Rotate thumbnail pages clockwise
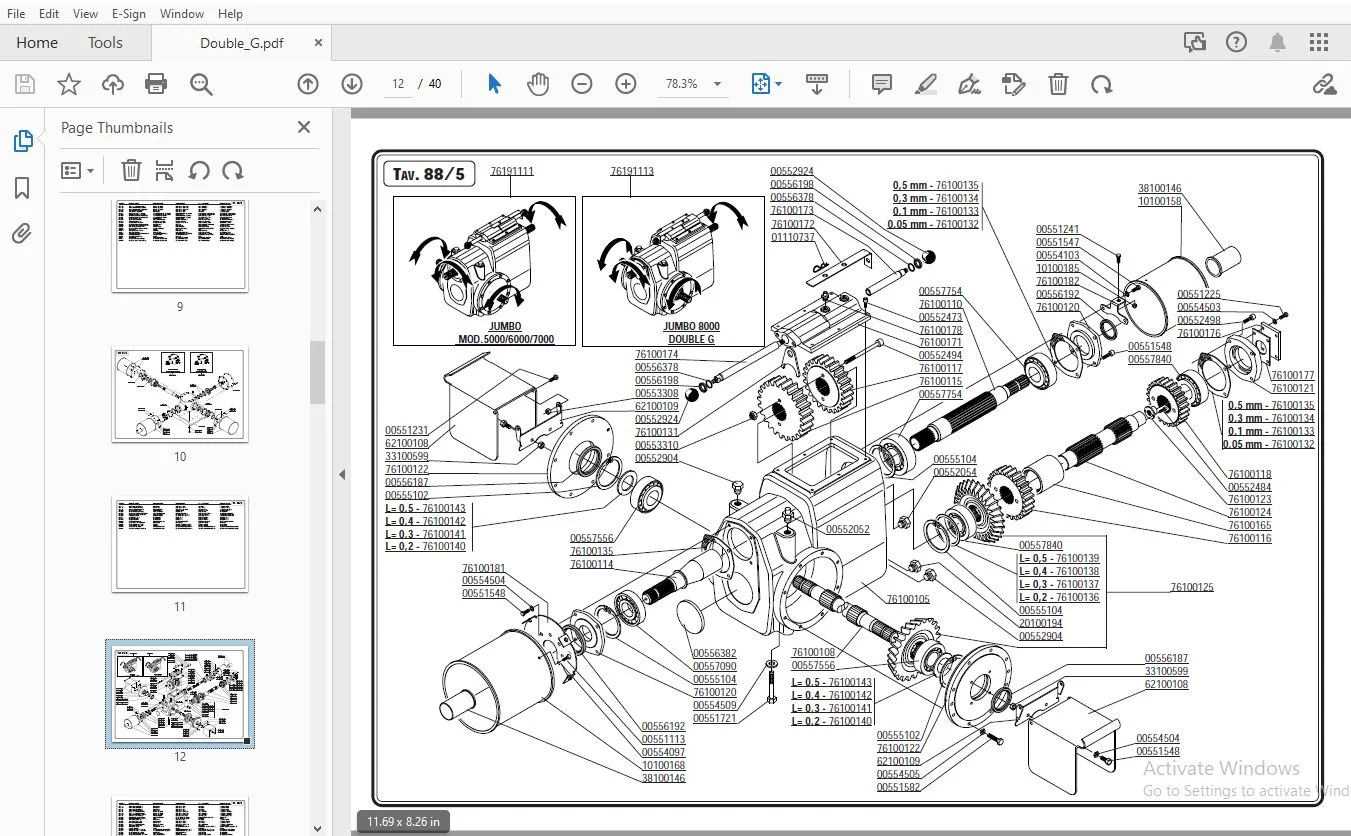 pyautogui.click(x=233, y=170)
